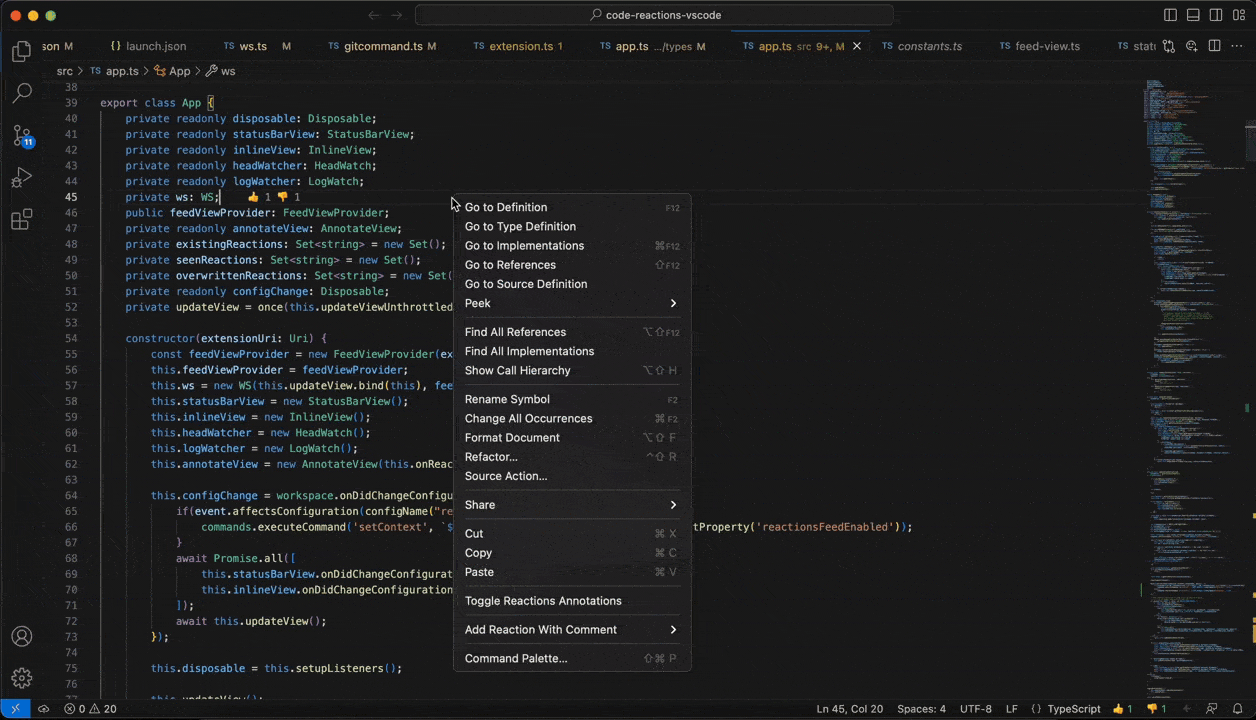Screen dimensions: 1256x720
Task: Open the Explorer view in activity bar
Action: [22, 52]
